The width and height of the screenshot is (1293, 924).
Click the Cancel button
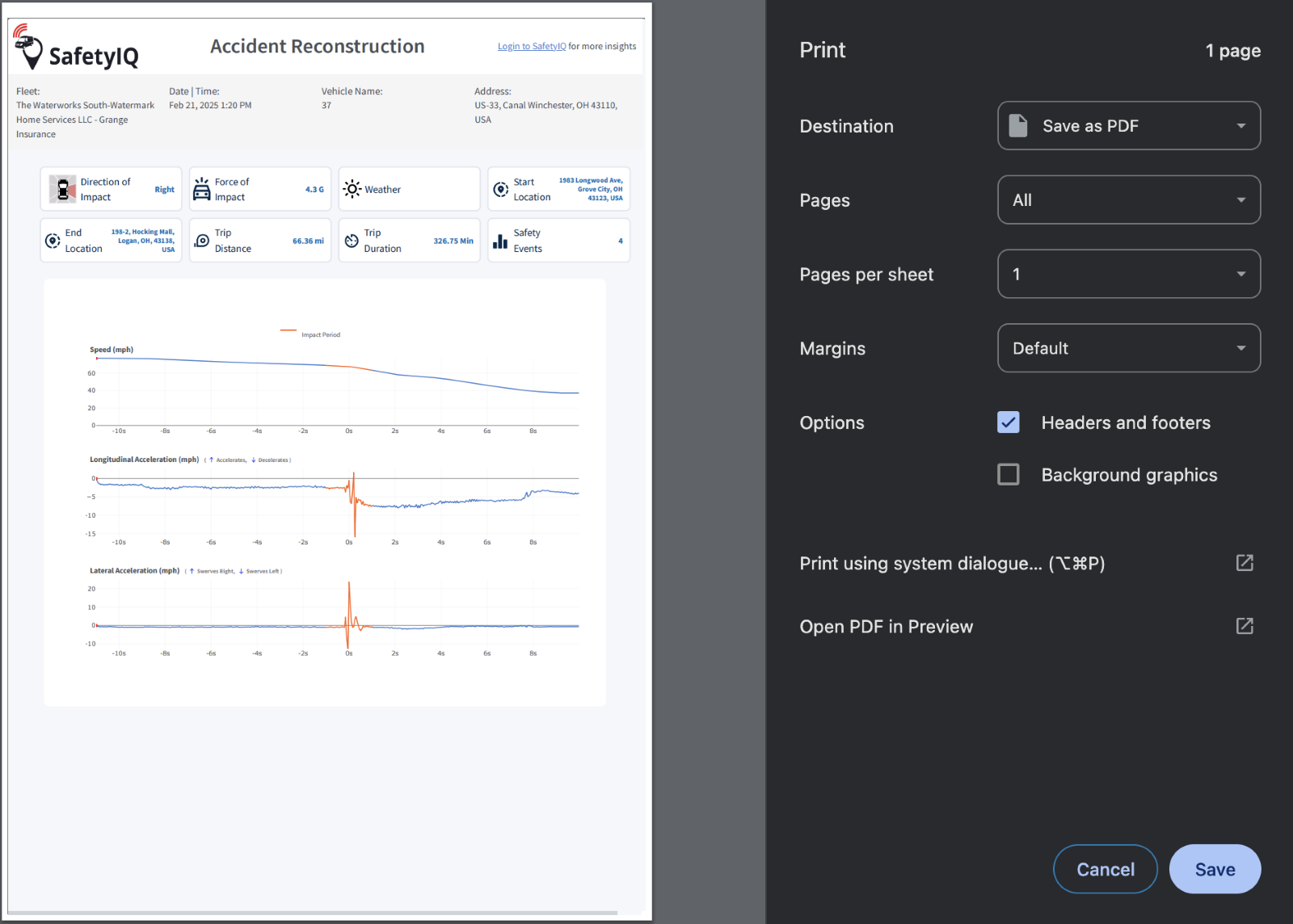1106,869
